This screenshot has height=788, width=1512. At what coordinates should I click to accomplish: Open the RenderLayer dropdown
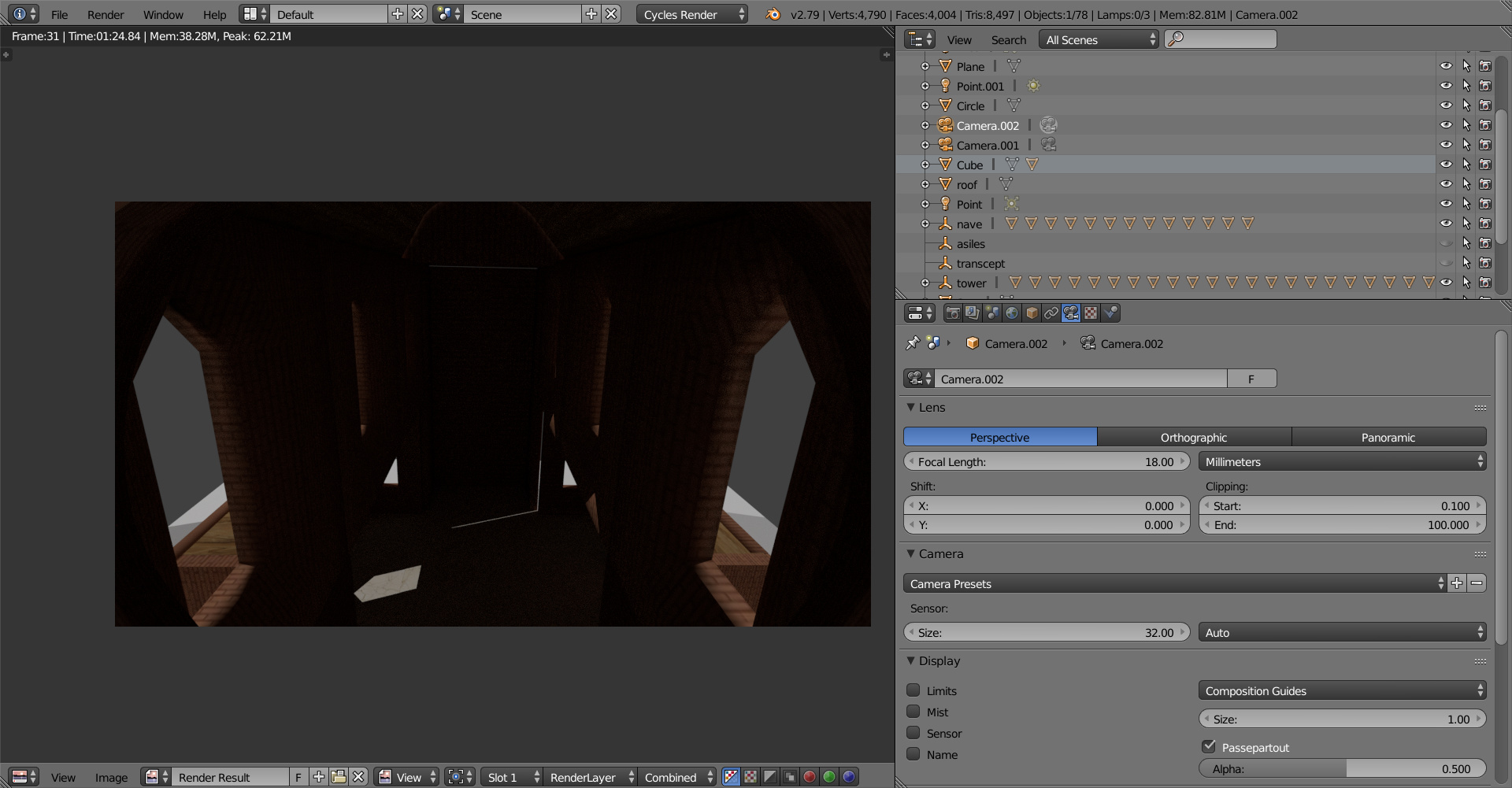[x=590, y=777]
